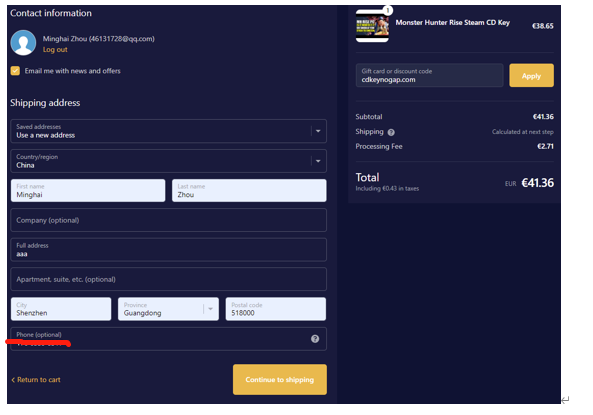
Task: Expand the Province dropdown showing Guangdong
Action: point(168,309)
